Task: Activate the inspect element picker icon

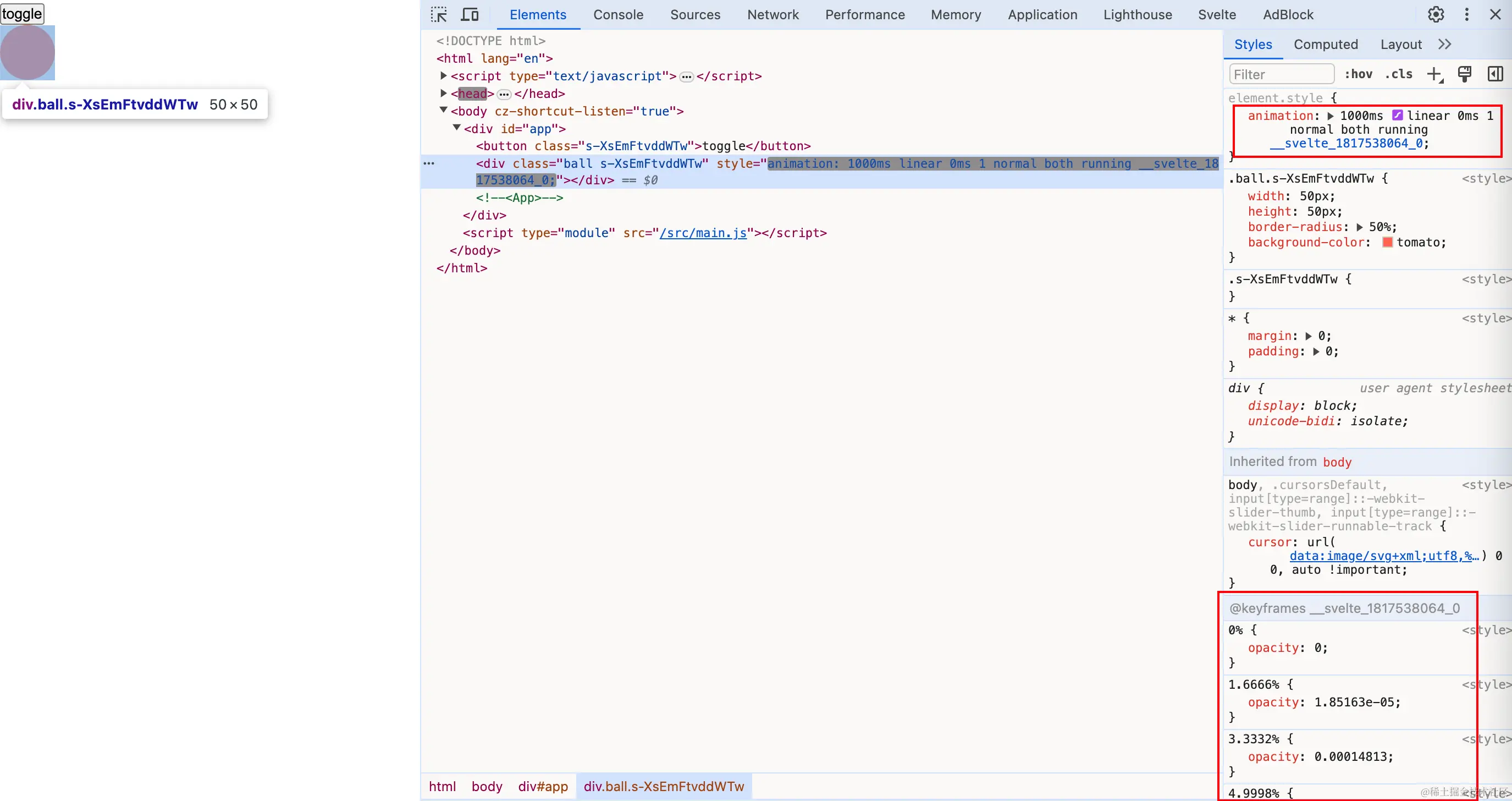Action: click(x=438, y=15)
